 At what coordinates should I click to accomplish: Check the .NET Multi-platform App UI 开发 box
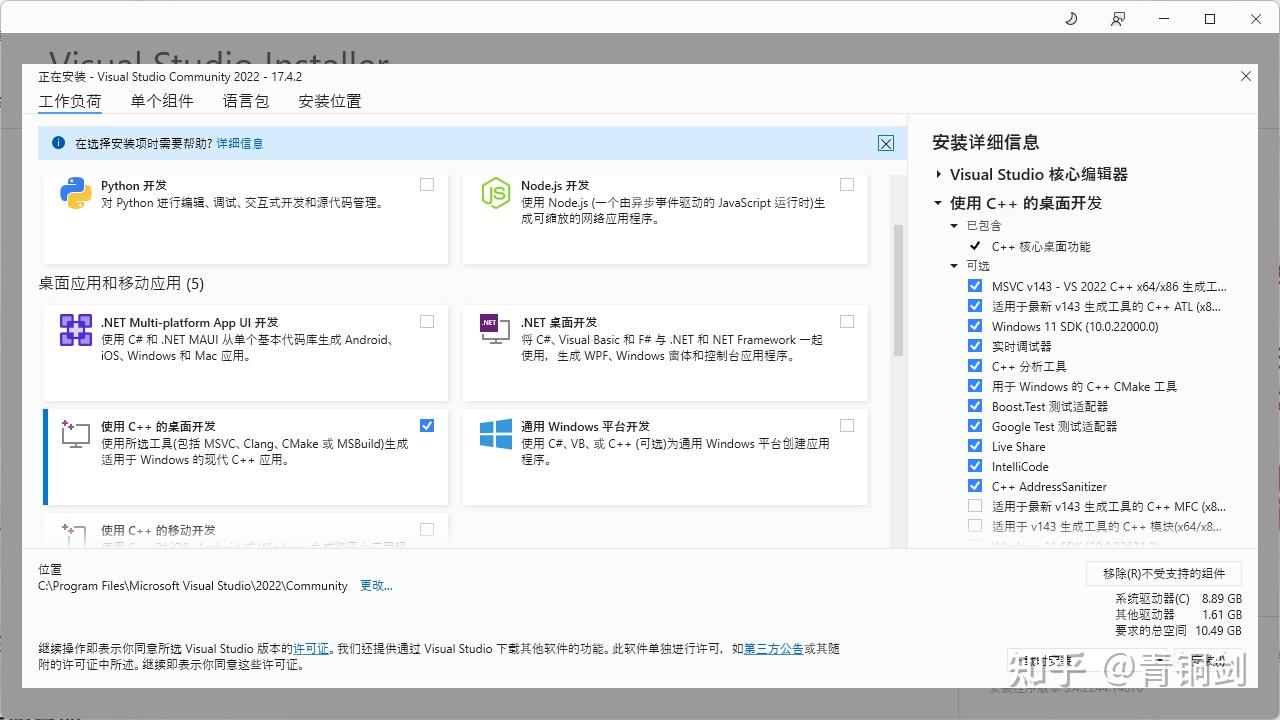(427, 321)
